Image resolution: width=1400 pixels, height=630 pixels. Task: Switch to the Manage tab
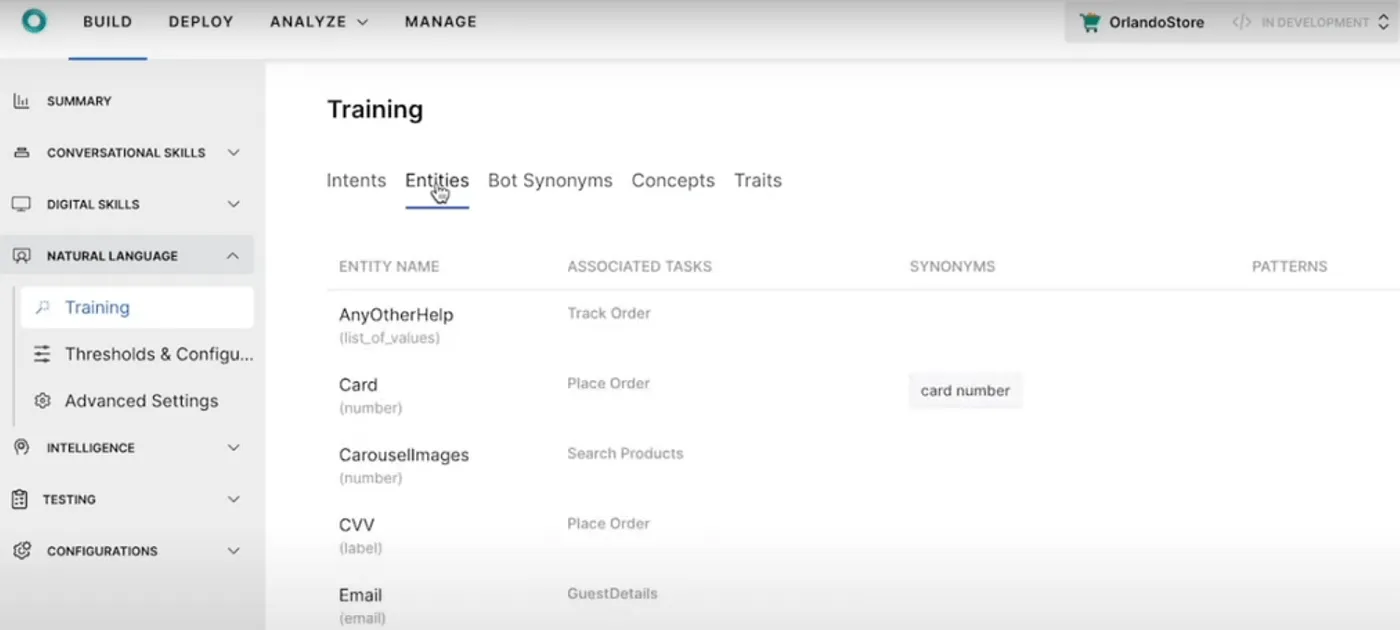(x=441, y=22)
